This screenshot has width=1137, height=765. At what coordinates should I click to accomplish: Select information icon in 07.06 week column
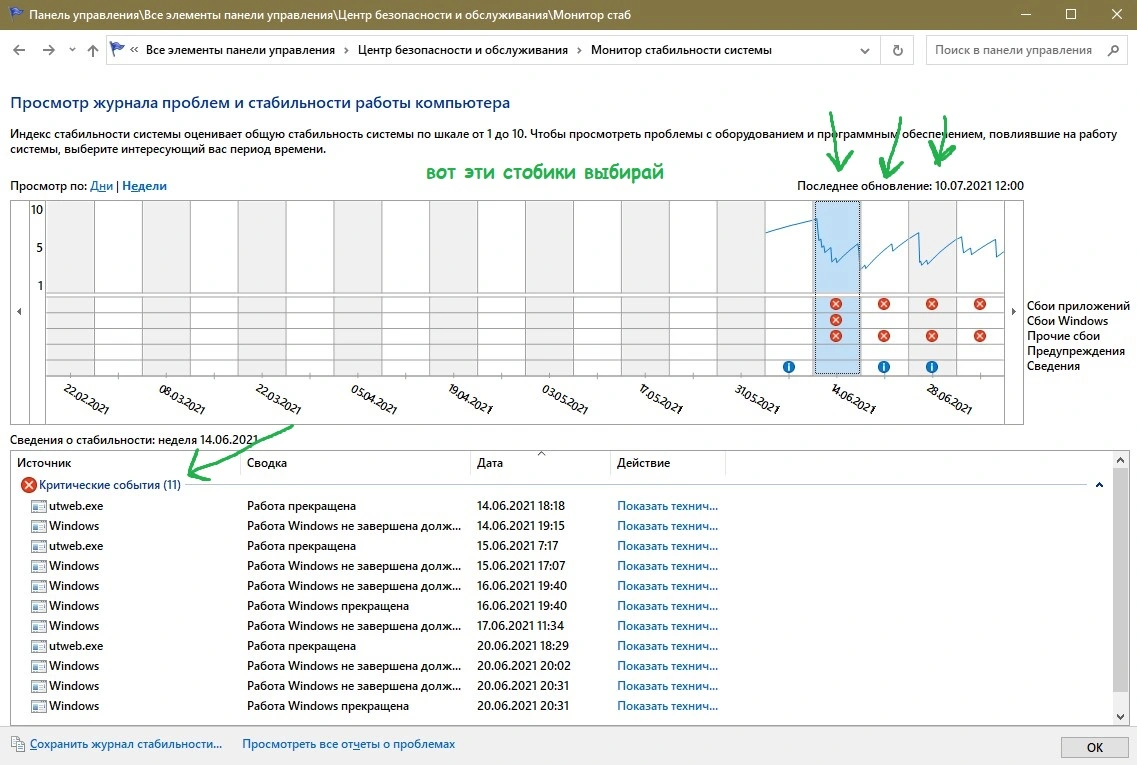click(x=789, y=367)
